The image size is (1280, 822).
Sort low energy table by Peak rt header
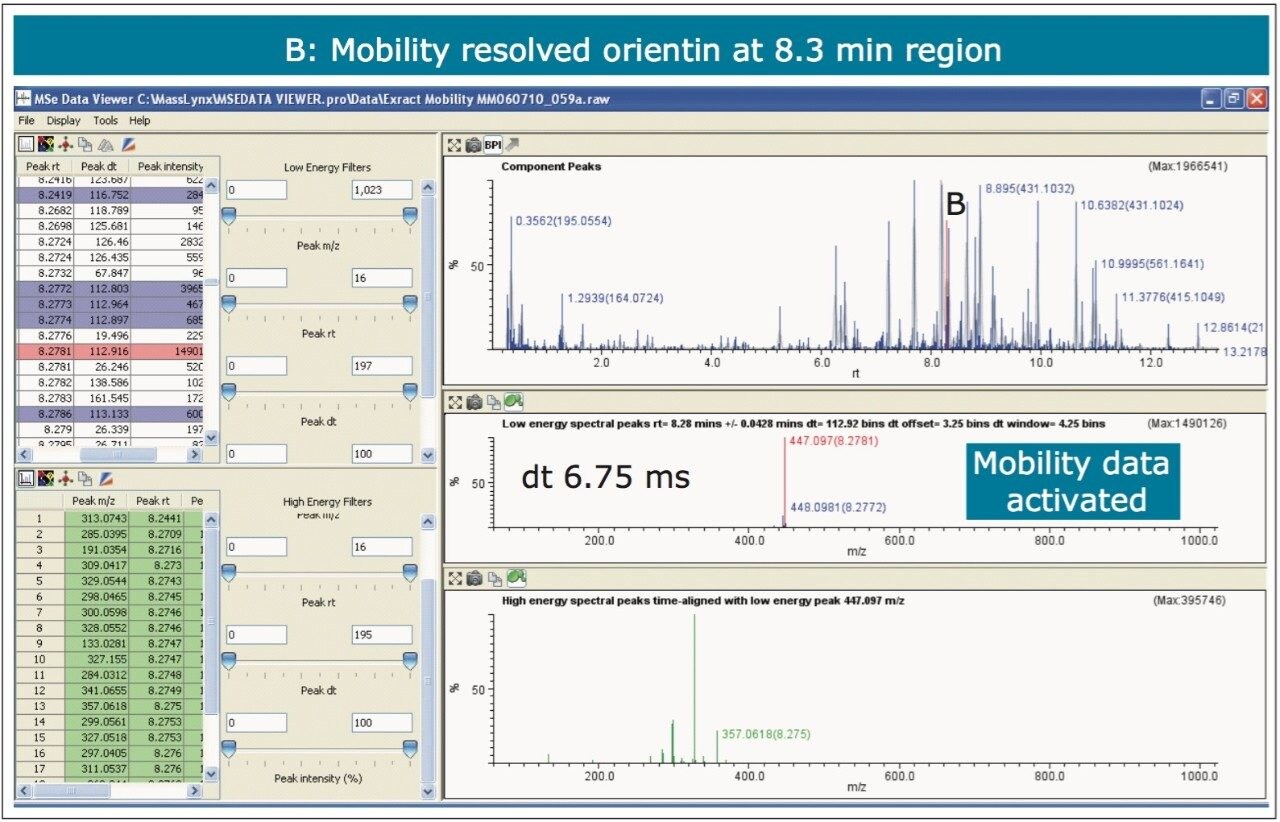point(41,165)
